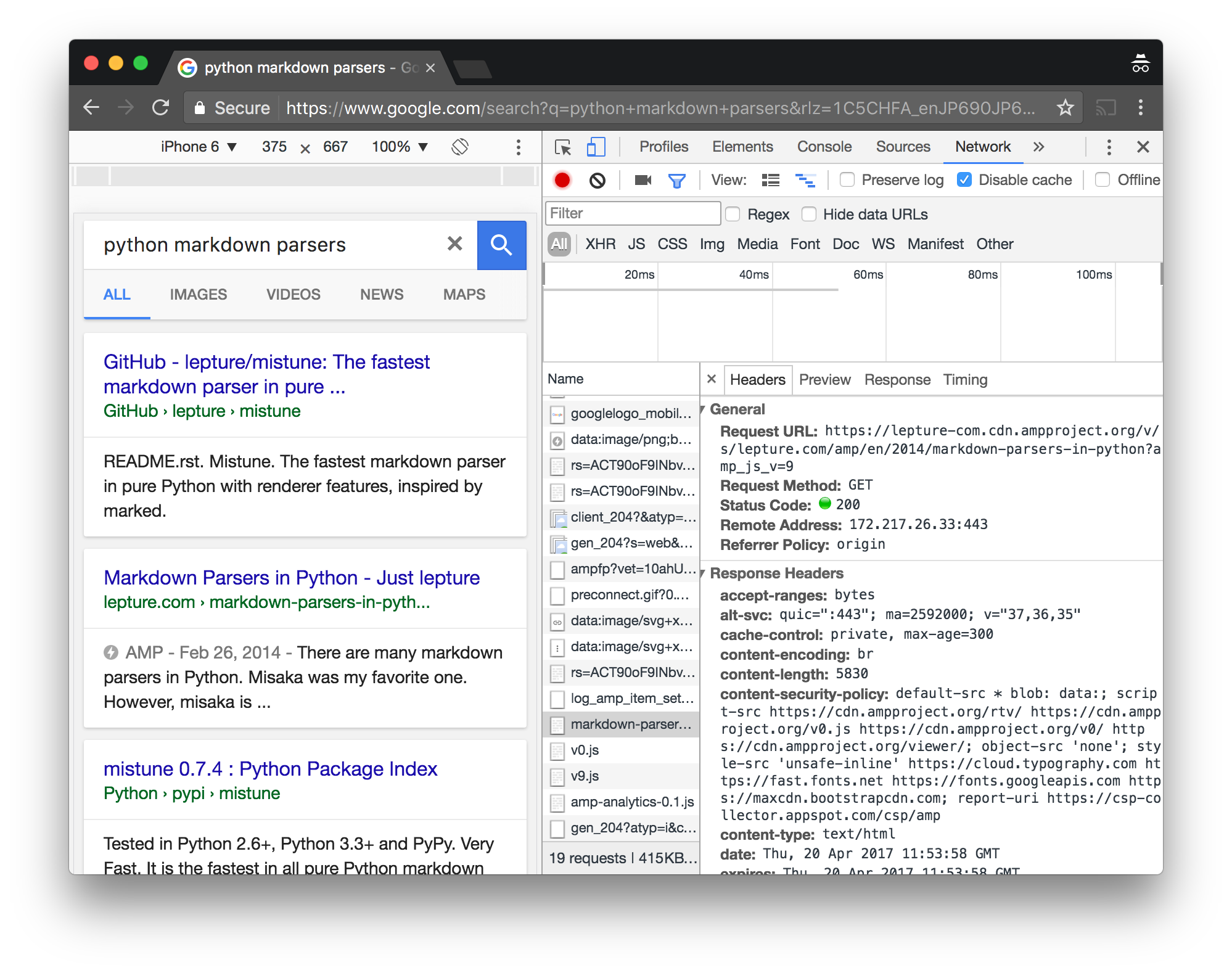Click the browser back arrow
Viewport: 1232px width, 973px height.
[91, 108]
